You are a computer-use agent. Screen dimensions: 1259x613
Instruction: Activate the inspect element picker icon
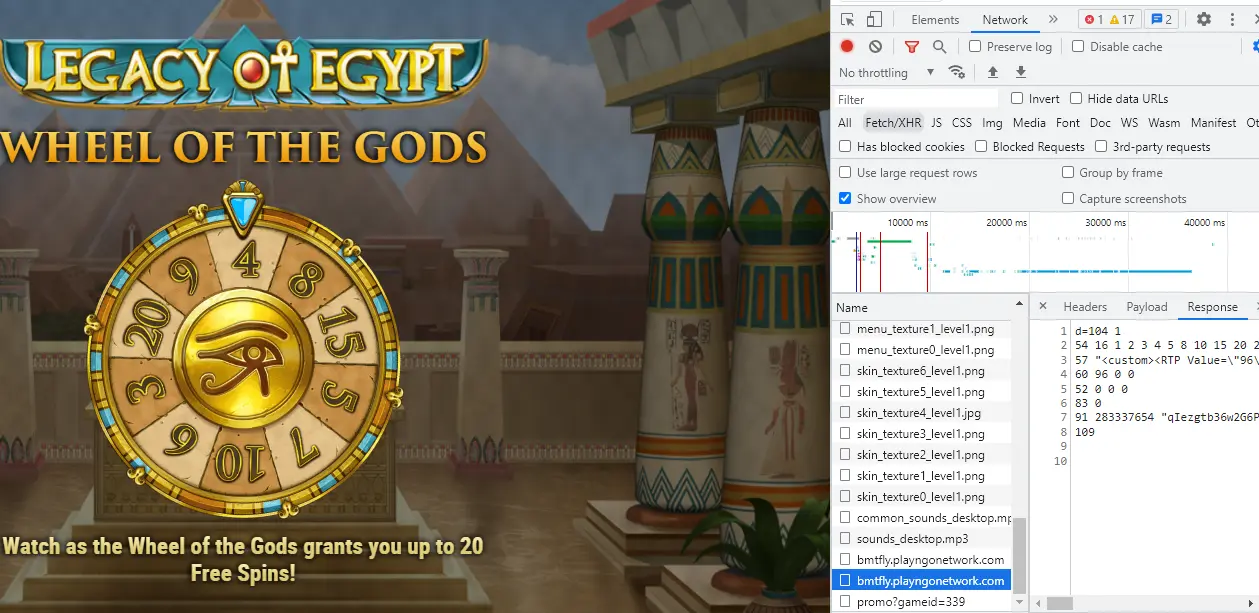tap(848, 20)
